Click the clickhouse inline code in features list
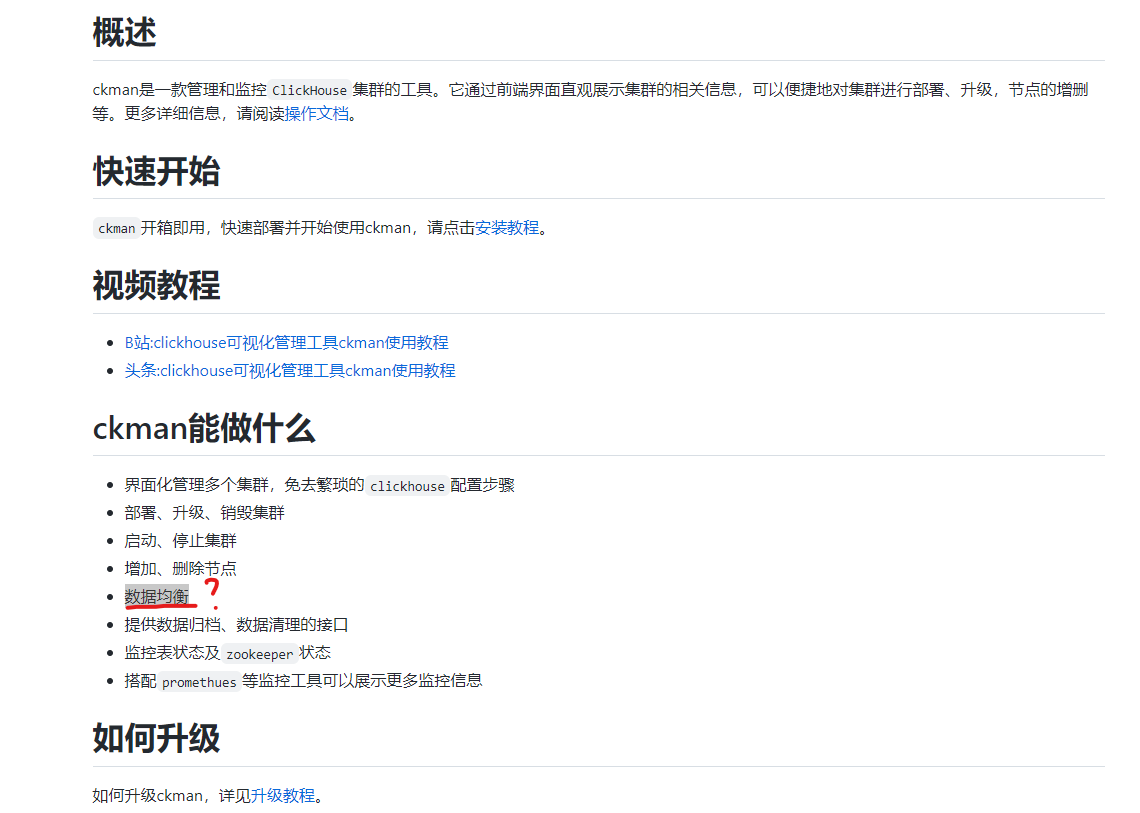 point(407,486)
